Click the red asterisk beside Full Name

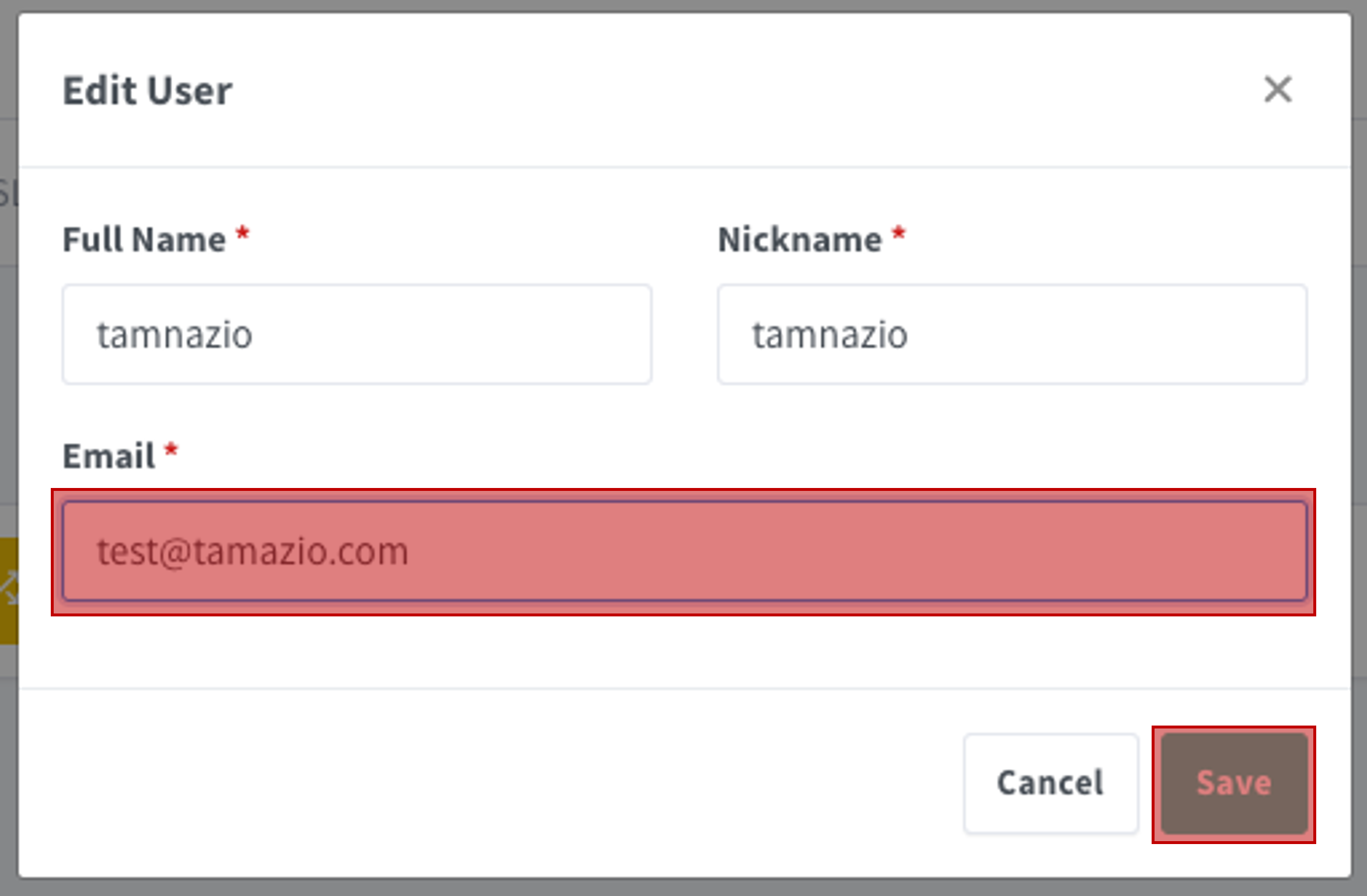(242, 235)
